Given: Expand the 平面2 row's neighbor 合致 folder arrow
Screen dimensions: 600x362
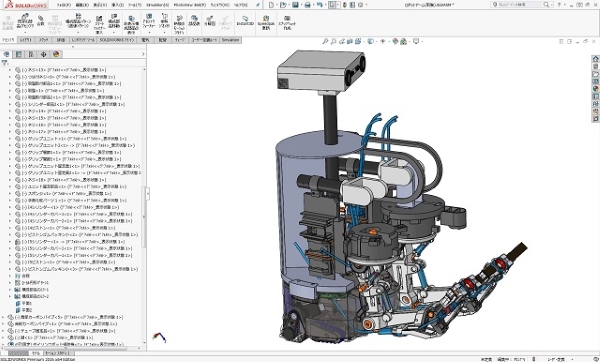Looking at the screenshot, I should tap(10, 276).
